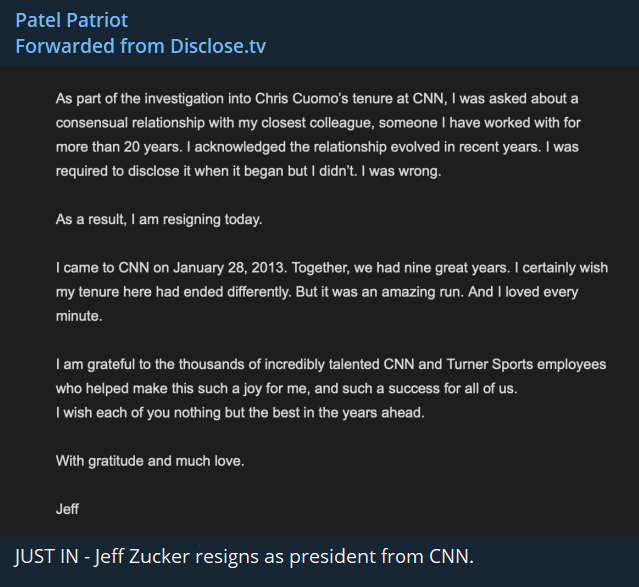This screenshot has height=587, width=639.
Task: Click the 'minute.' word ending third paragraph
Action: click(79, 316)
